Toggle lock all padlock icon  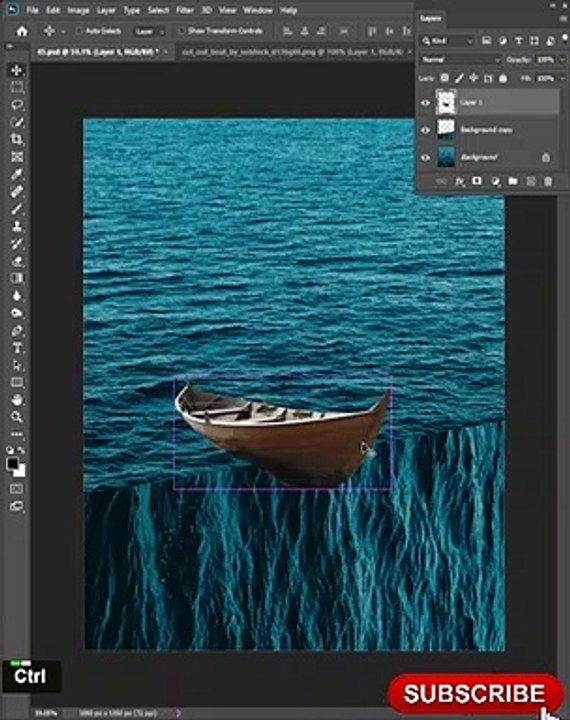(x=503, y=79)
